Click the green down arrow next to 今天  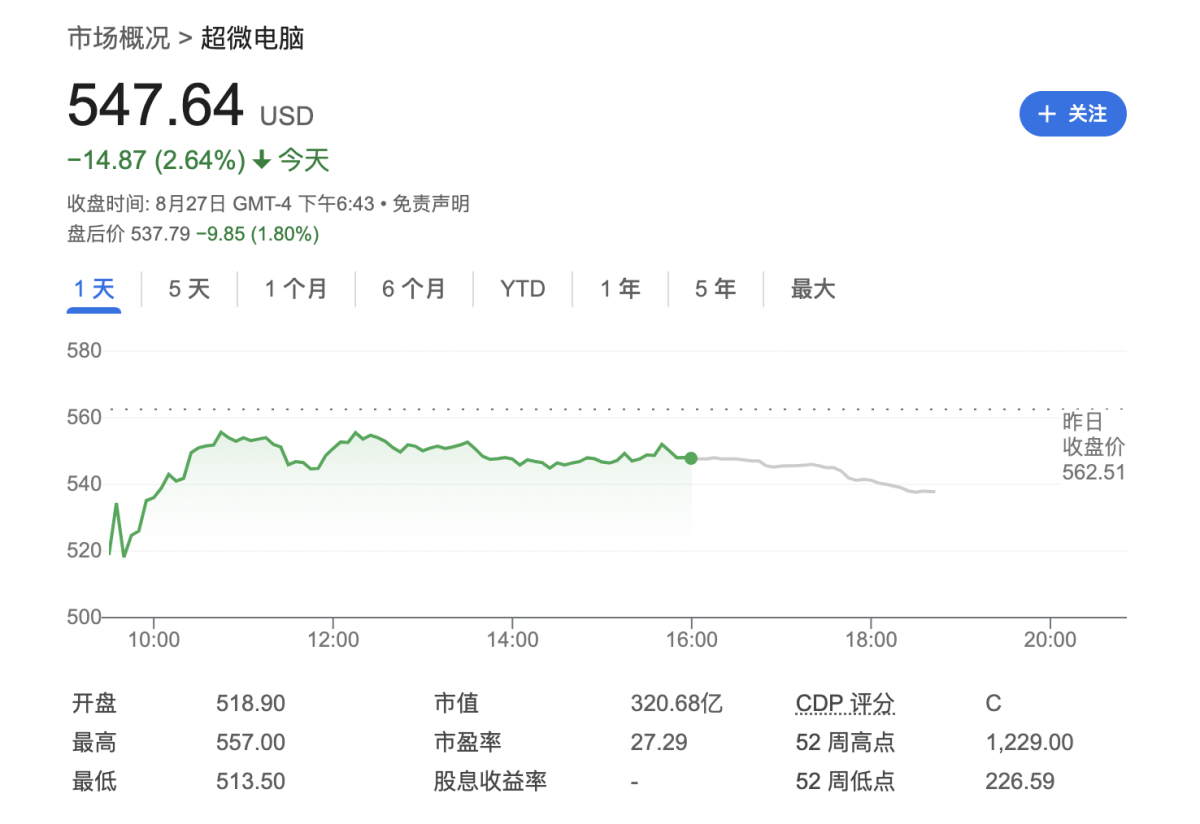(261, 160)
